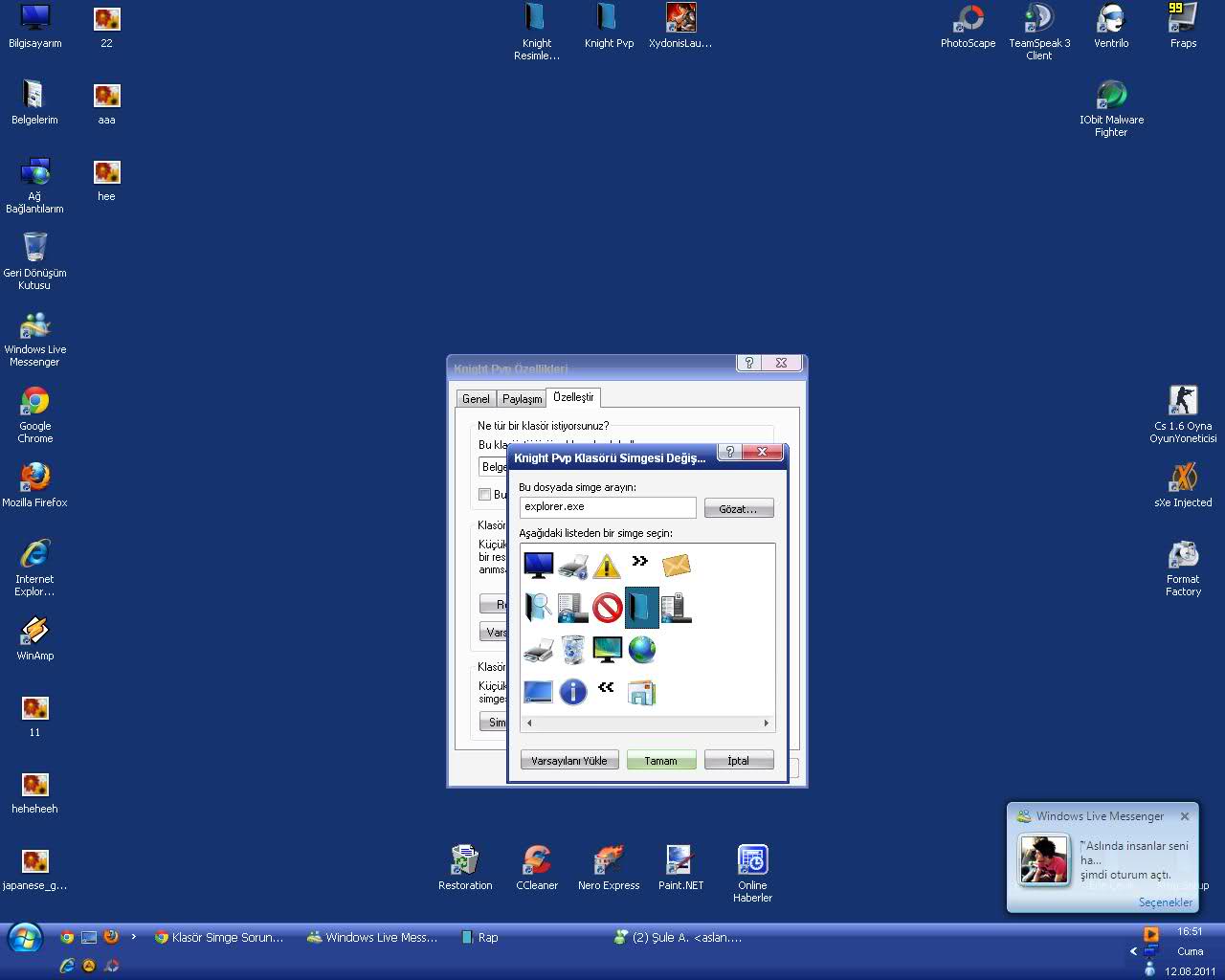
Task: Switch to the Paylaşım tab
Action: (523, 399)
